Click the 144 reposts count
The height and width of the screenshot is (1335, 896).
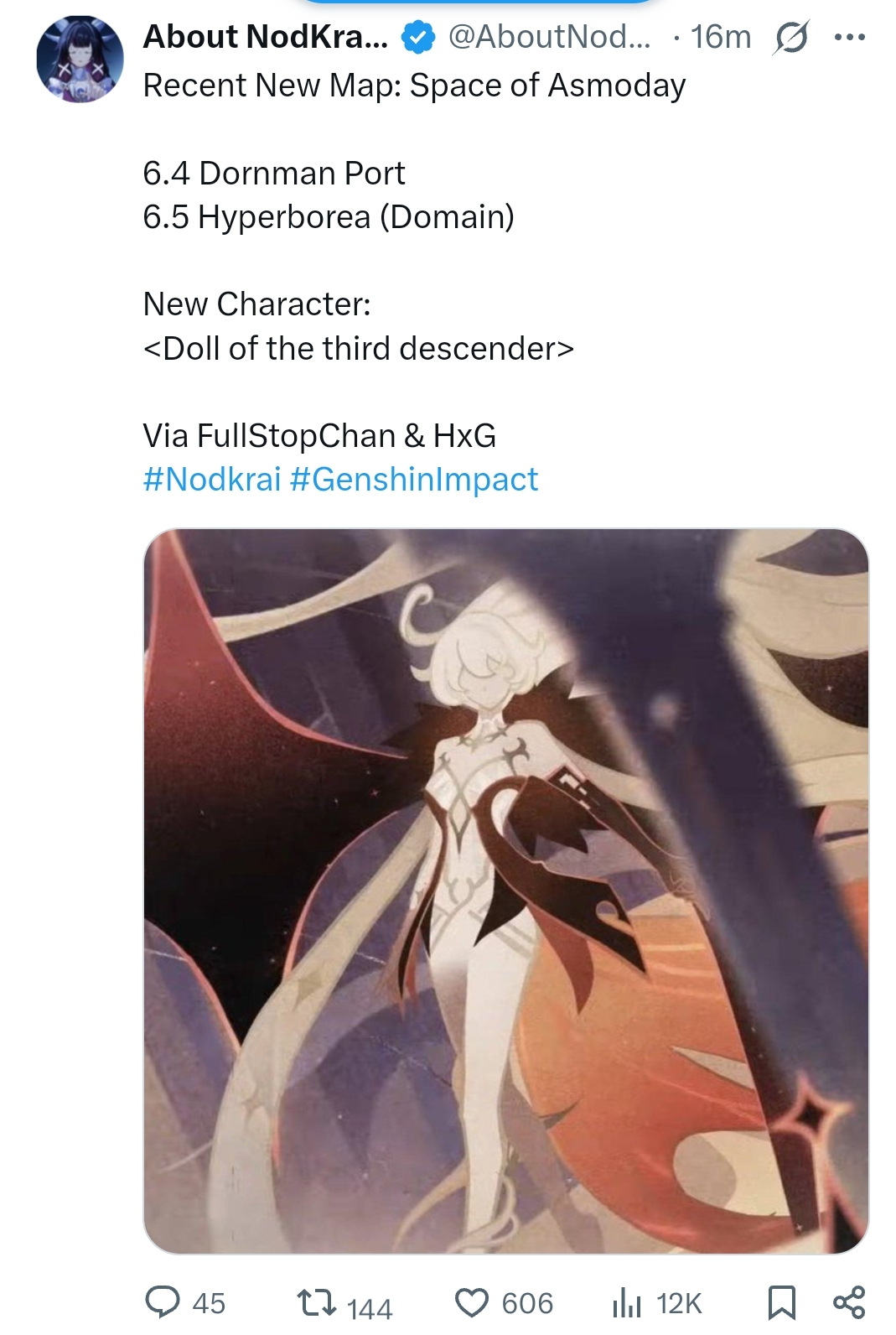coord(370,1307)
